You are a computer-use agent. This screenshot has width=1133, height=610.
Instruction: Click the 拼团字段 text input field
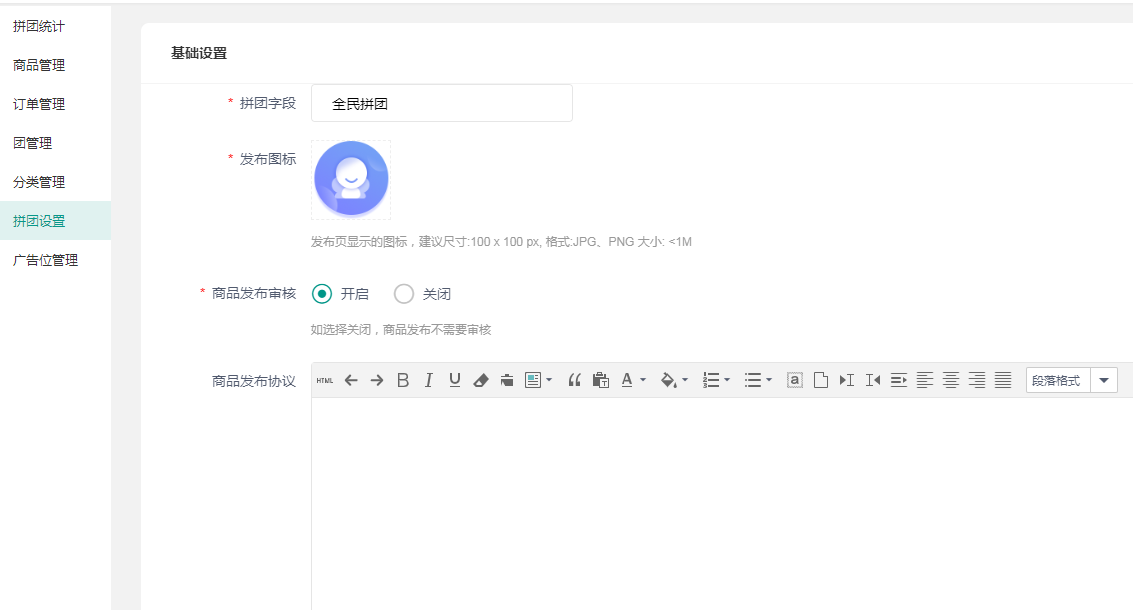tap(441, 103)
